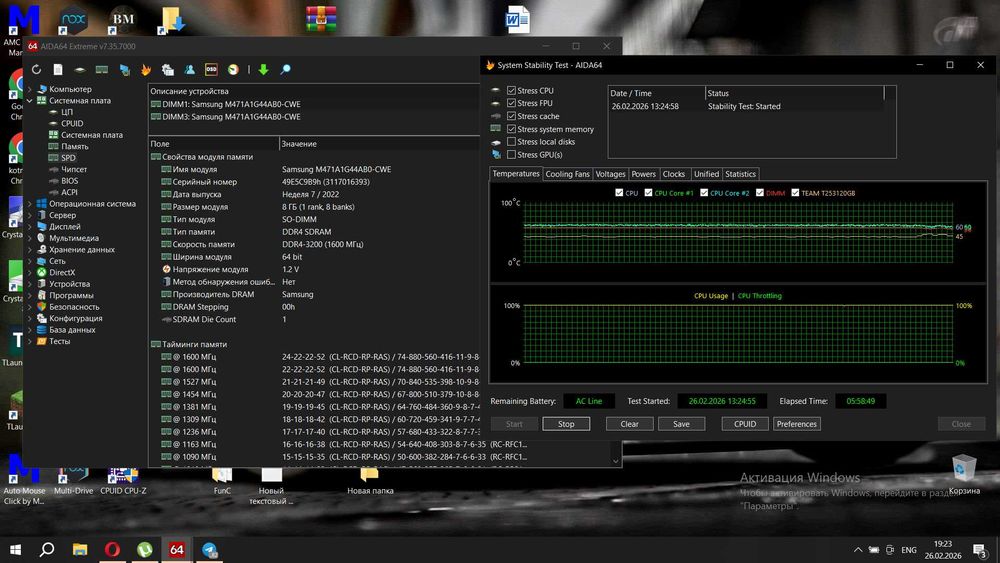Switch to the Powers tab

pyautogui.click(x=643, y=174)
